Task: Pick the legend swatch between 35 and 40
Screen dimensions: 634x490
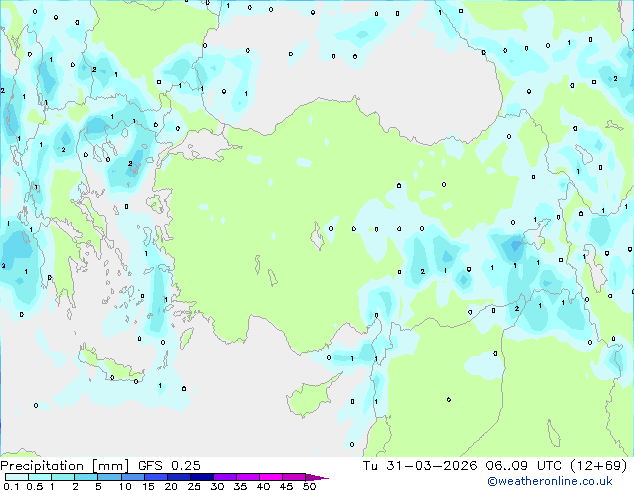Action: (x=247, y=477)
